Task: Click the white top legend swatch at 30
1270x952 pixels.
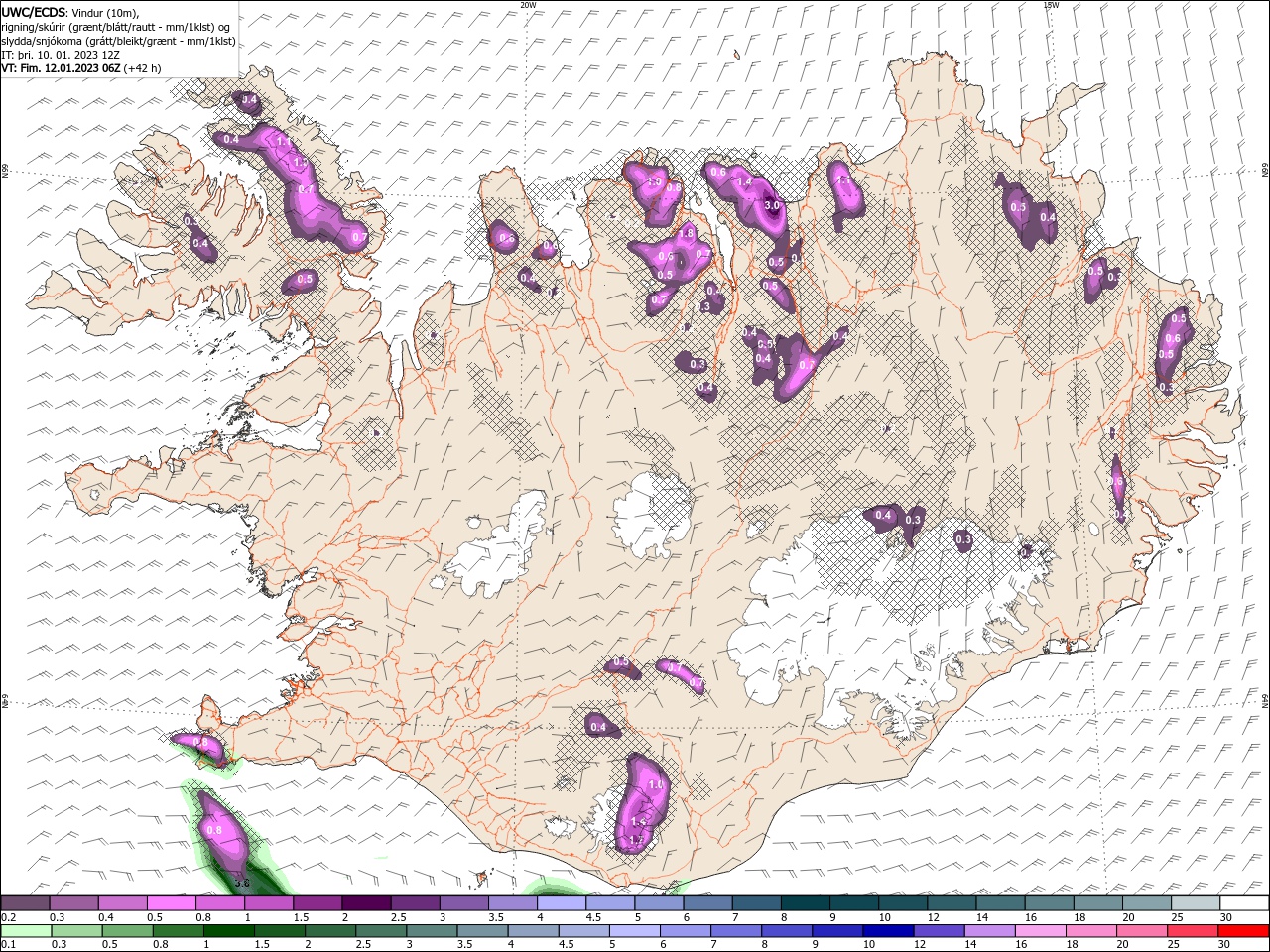Action: (1244, 903)
